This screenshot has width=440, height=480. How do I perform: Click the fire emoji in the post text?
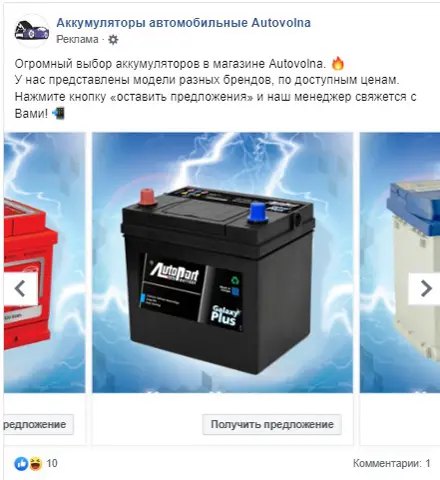pyautogui.click(x=338, y=63)
